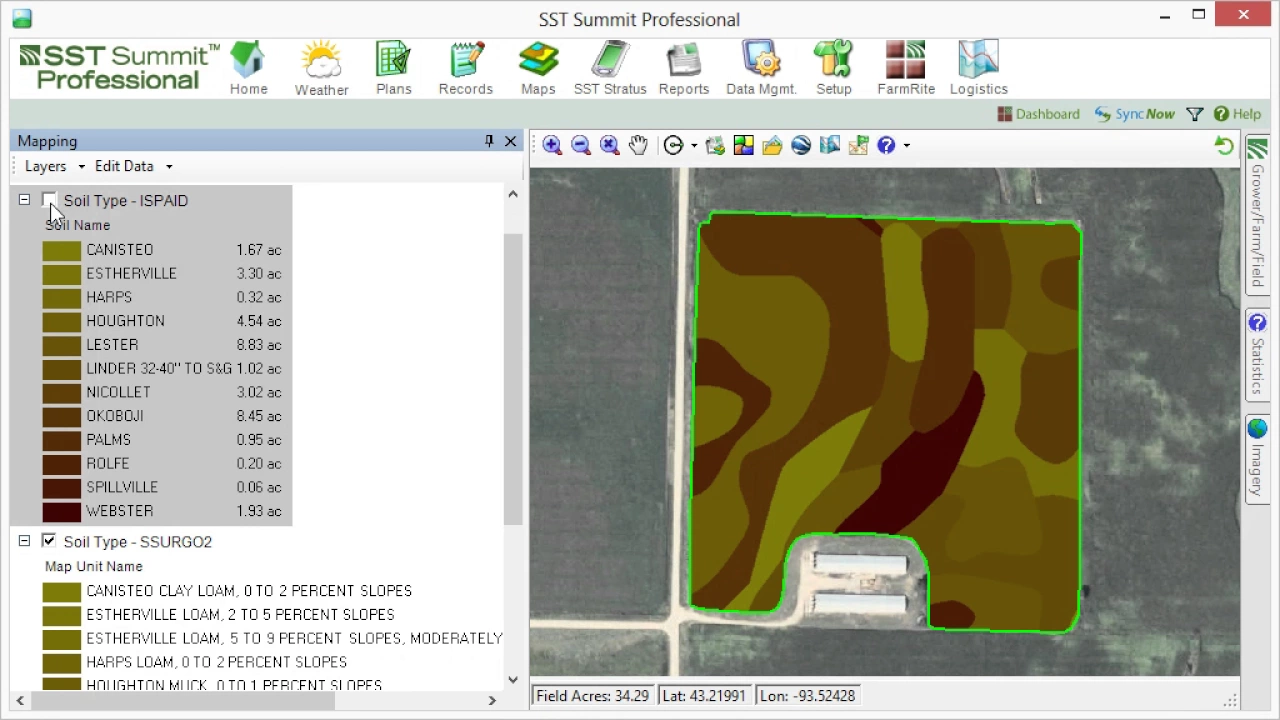Click the Lon coordinate in status bar
1280x720 pixels.
coord(807,696)
